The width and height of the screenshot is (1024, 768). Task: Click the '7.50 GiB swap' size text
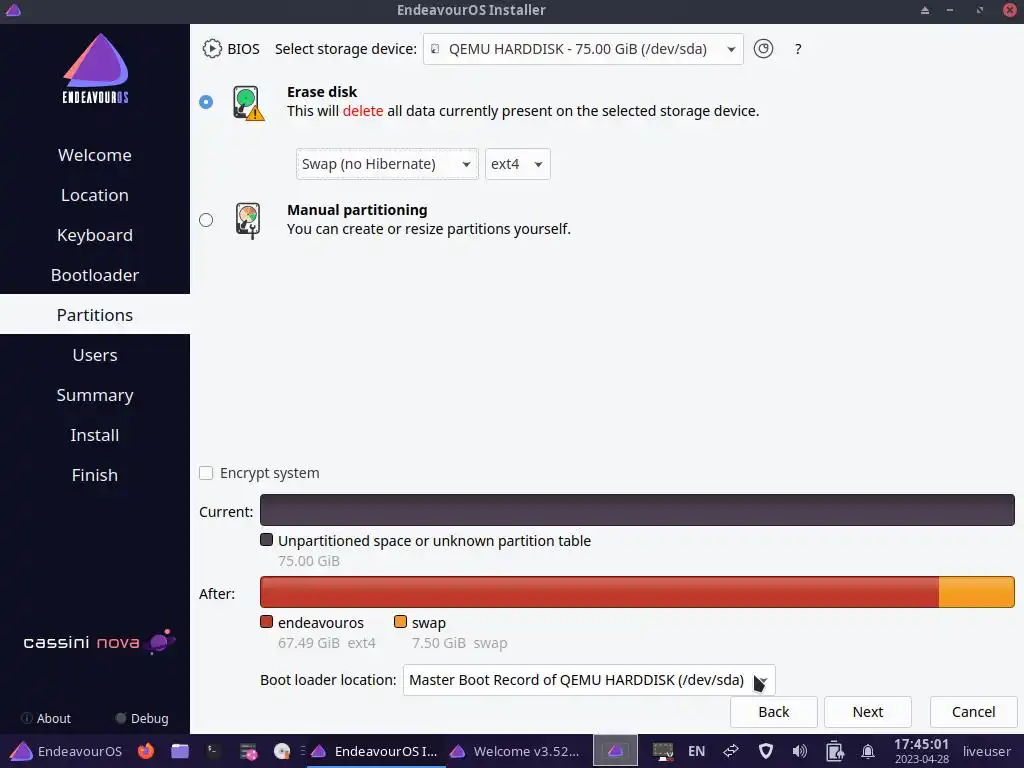460,643
